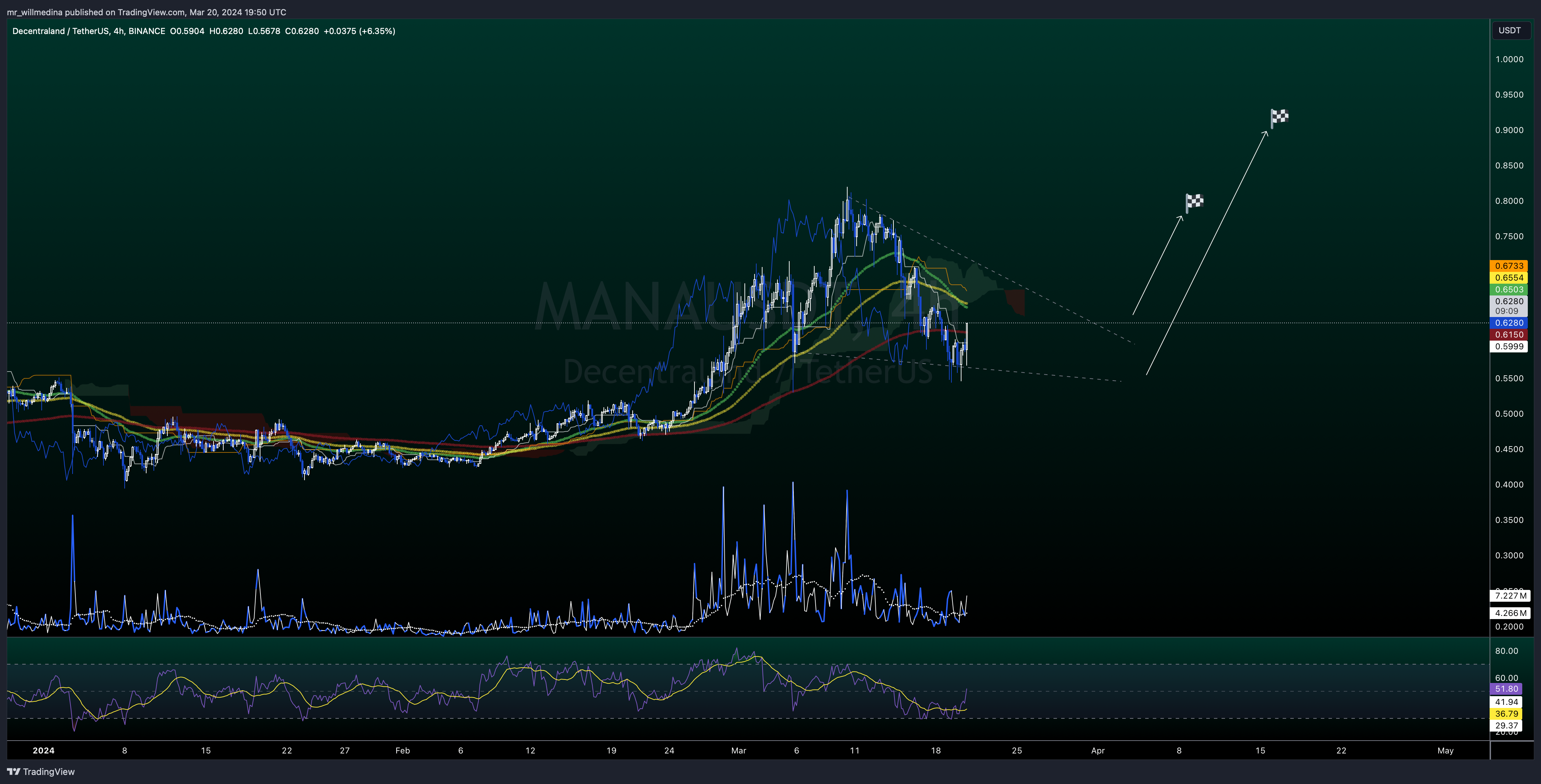Click the publisher line mentioning mr_willmedina
Viewport: 1541px width, 784px height.
tap(147, 12)
